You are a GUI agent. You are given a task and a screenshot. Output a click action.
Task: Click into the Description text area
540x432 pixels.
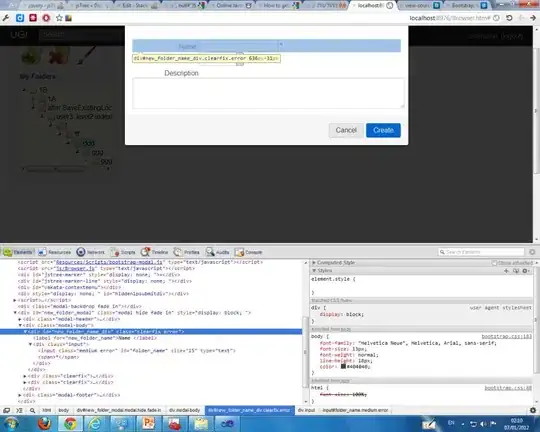(268, 93)
